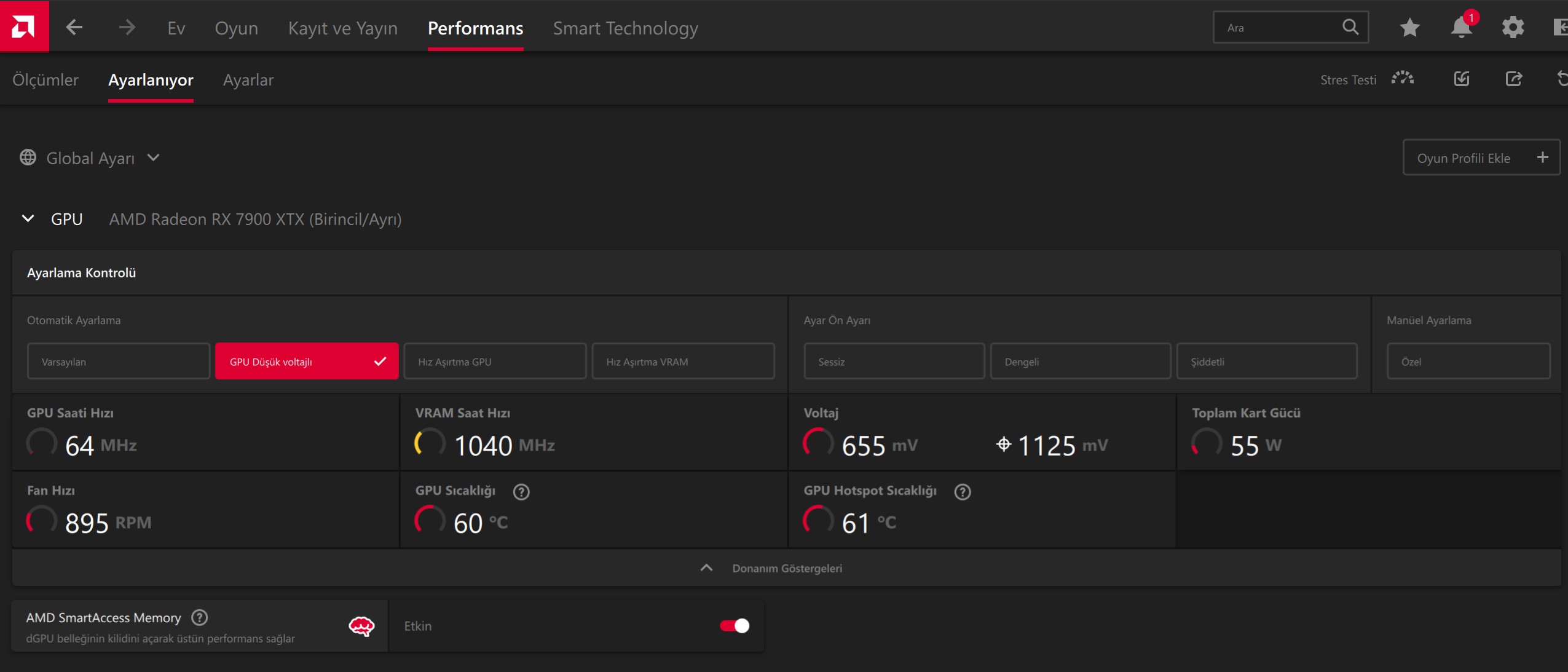Screen dimensions: 1568x672
Task: Switch to the Ayarlanıyor sub-tab
Action: point(151,80)
